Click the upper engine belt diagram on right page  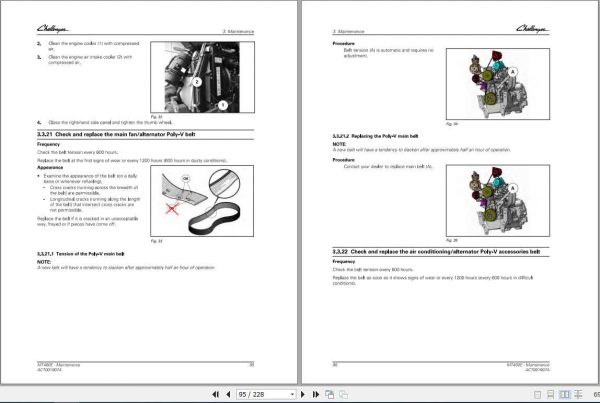(x=498, y=84)
